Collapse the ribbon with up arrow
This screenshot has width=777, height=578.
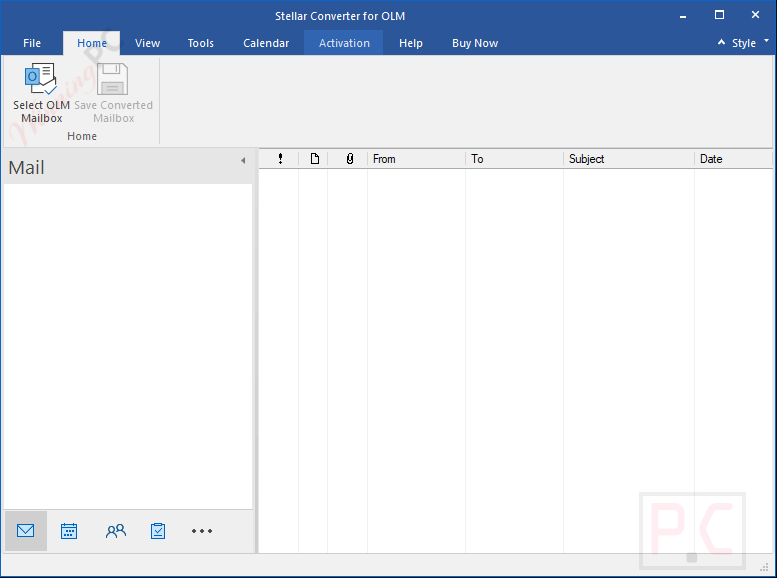tap(722, 43)
